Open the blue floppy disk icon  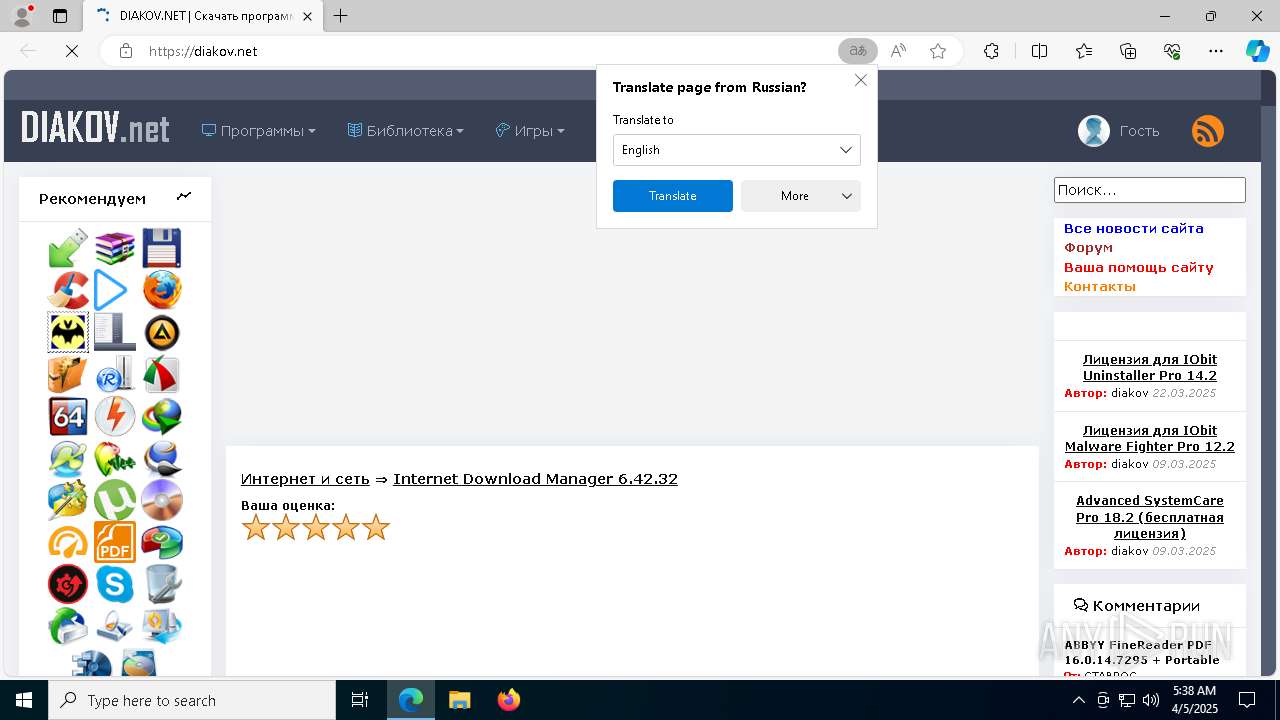pyautogui.click(x=161, y=248)
